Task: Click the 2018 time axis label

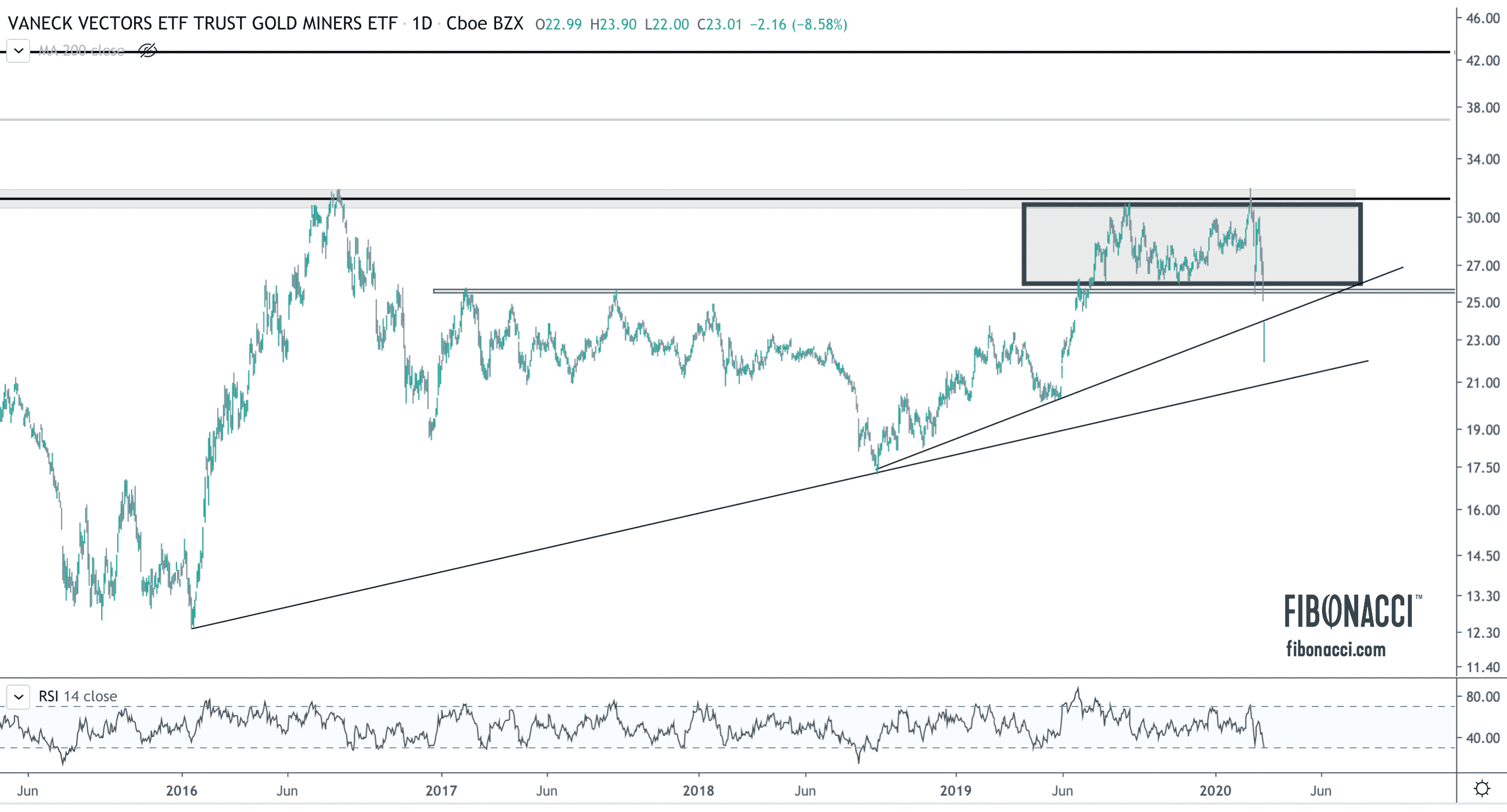Action: pyautogui.click(x=698, y=791)
